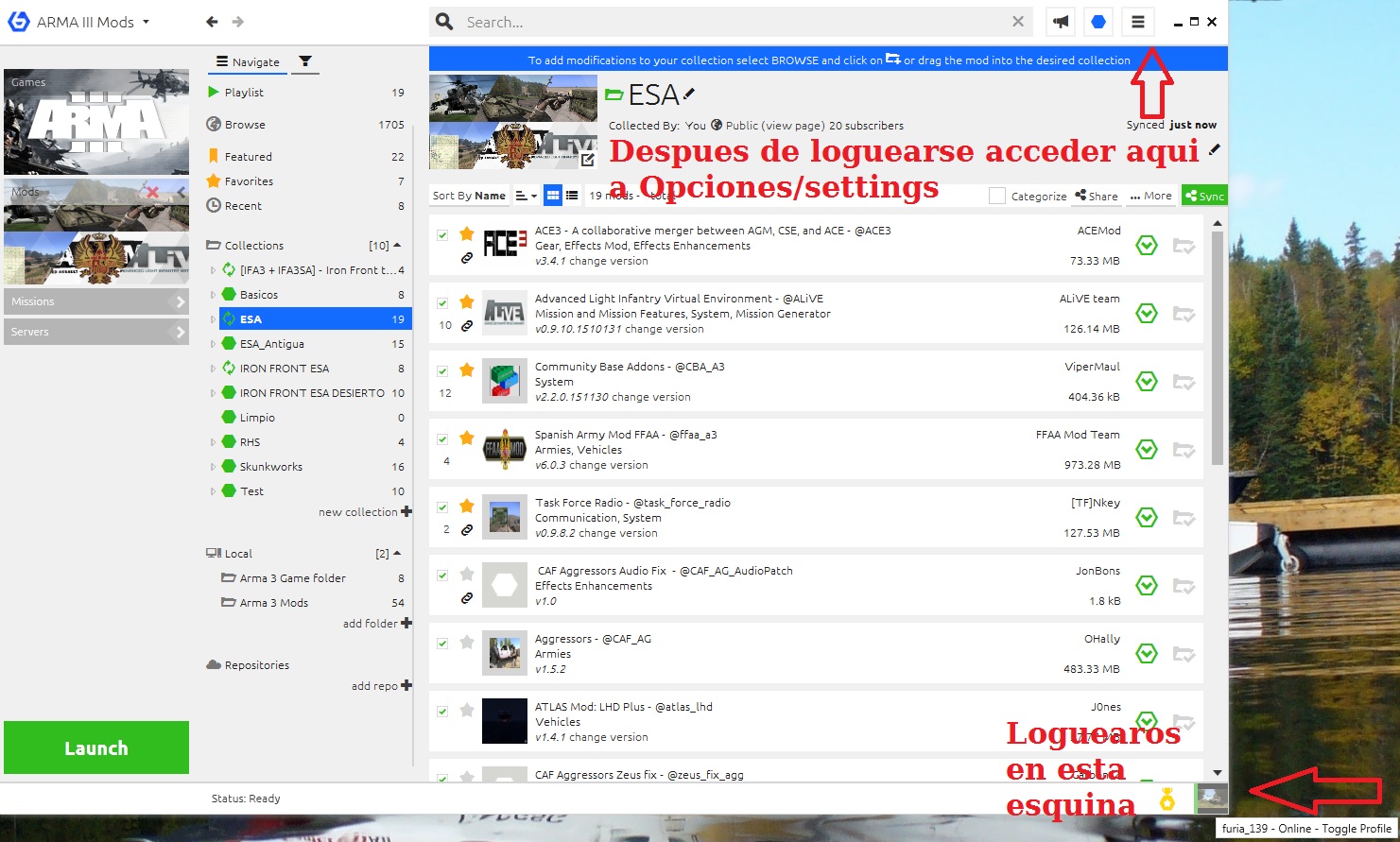Uncheck the ALiVE mod checkbox

click(442, 302)
